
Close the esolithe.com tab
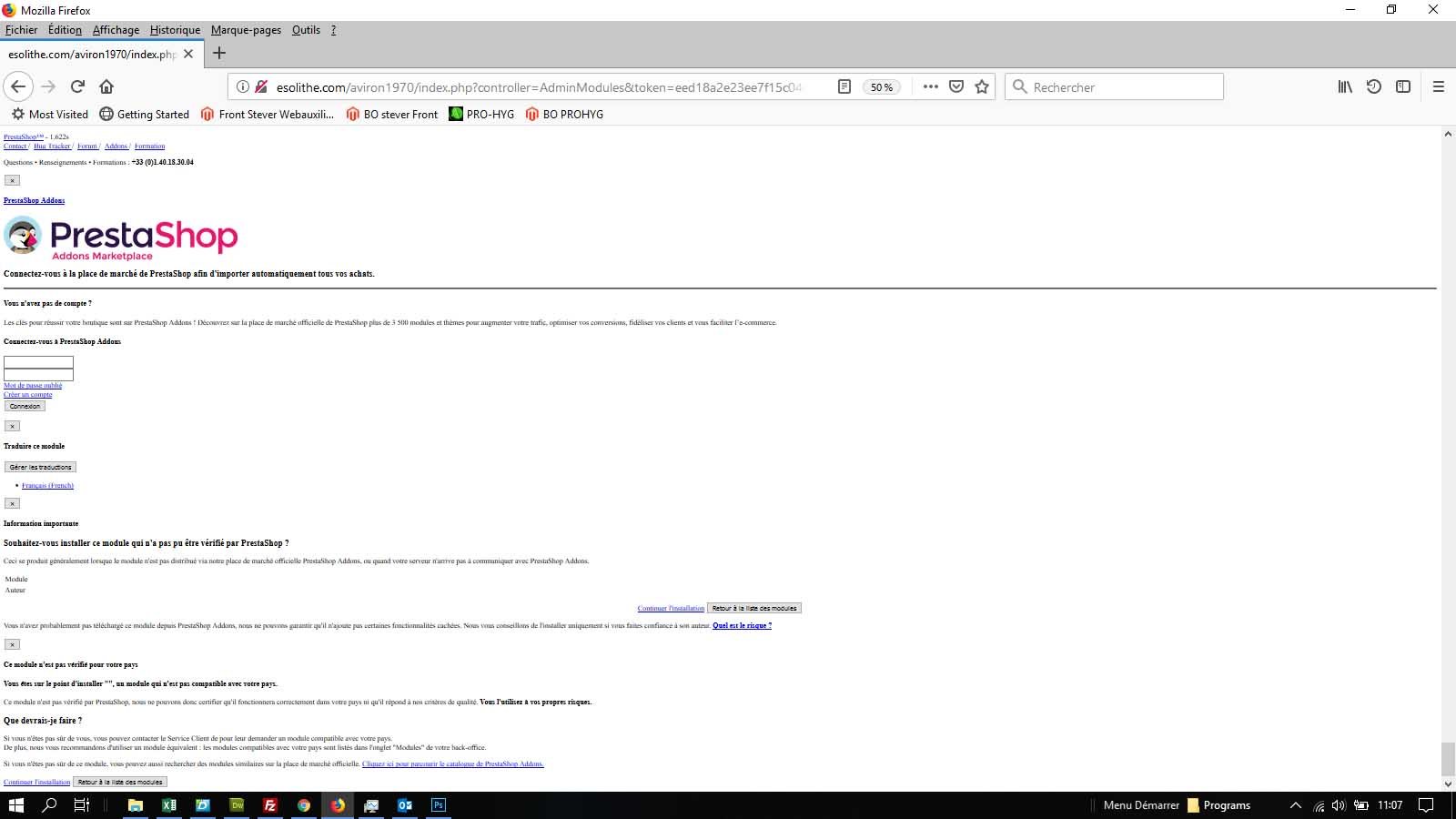coord(188,54)
